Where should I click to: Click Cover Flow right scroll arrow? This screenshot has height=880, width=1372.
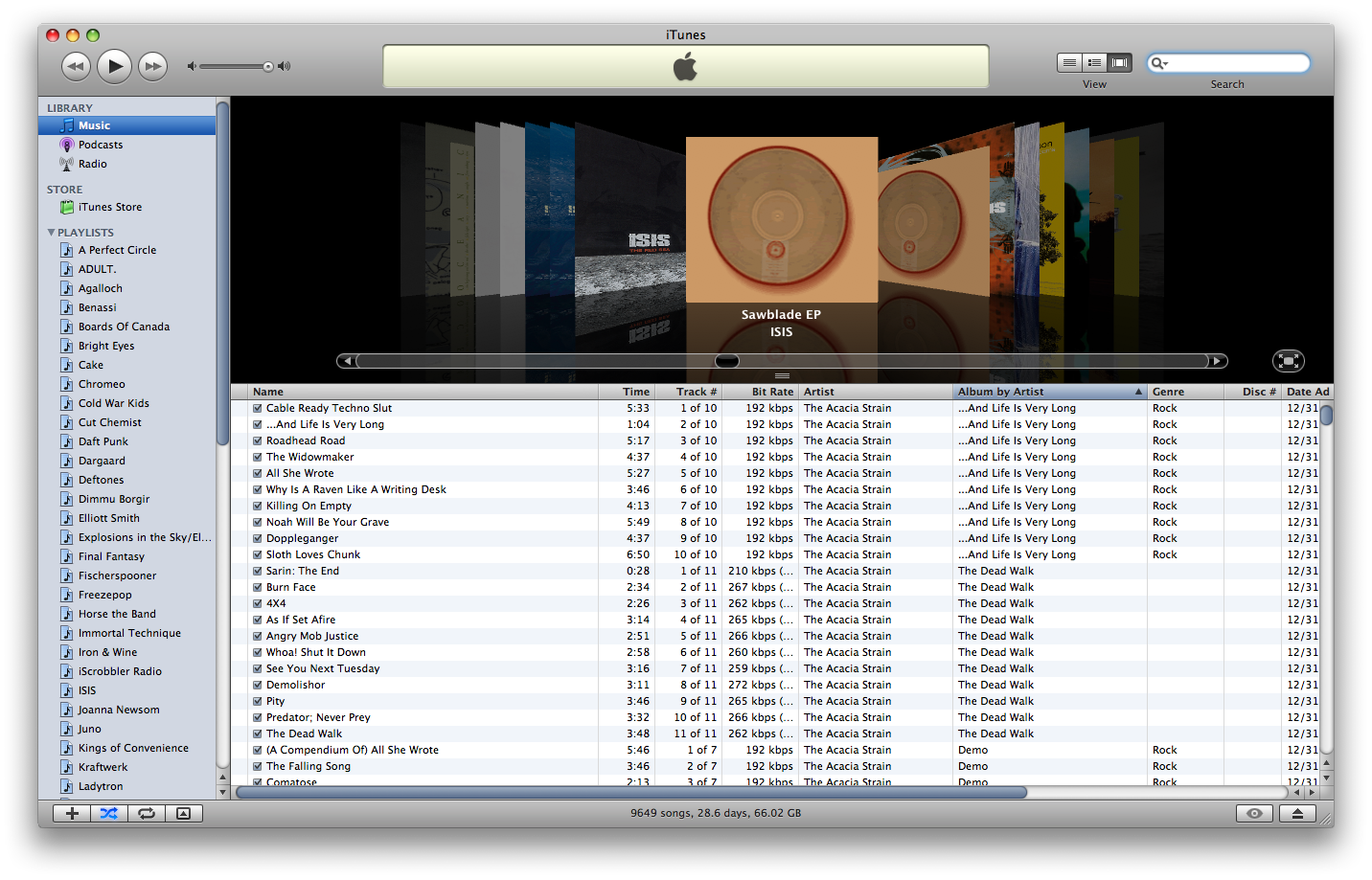(x=1218, y=361)
